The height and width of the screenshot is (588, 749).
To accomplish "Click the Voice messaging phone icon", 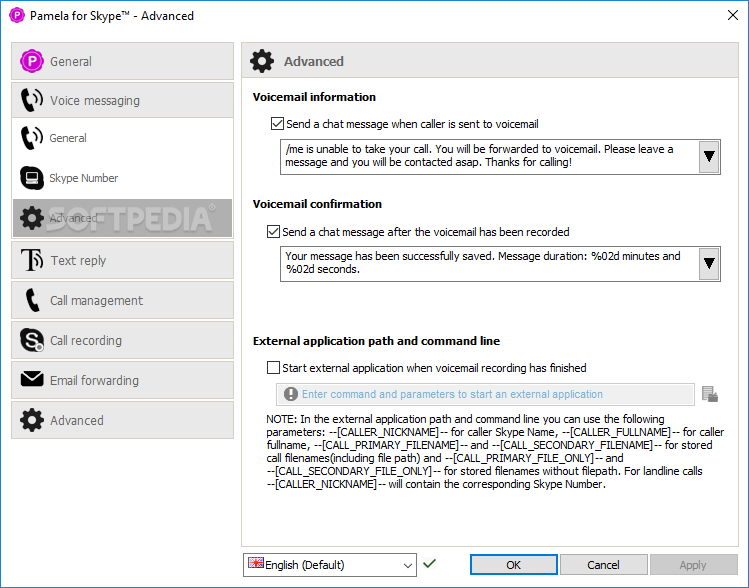I will [32, 100].
